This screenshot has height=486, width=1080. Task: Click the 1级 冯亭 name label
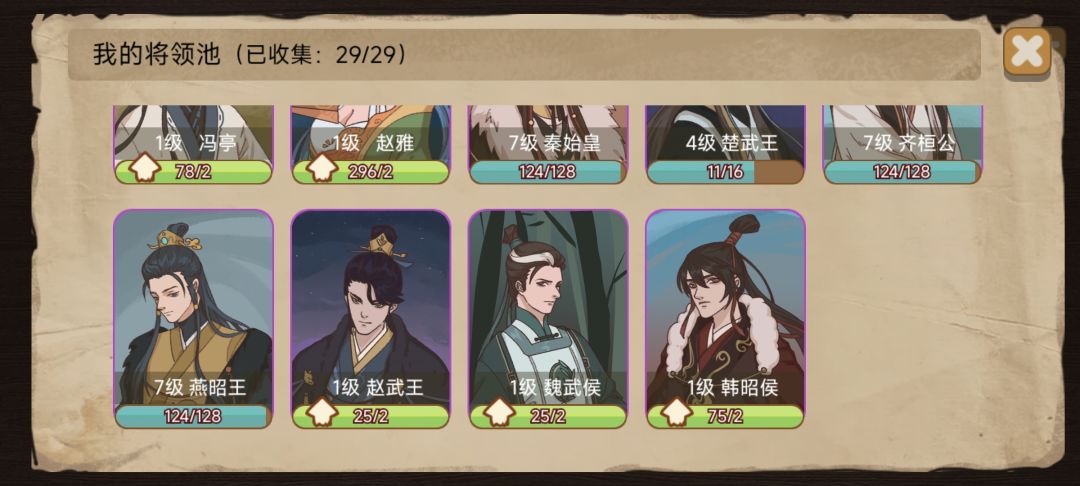196,142
